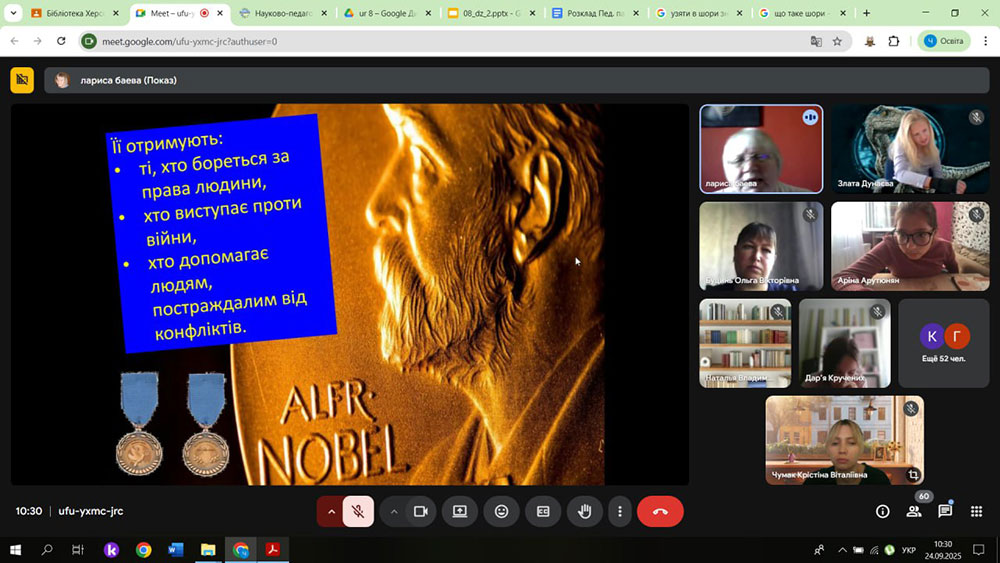Open File Explorer from the taskbar
The height and width of the screenshot is (563, 1000).
(208, 550)
